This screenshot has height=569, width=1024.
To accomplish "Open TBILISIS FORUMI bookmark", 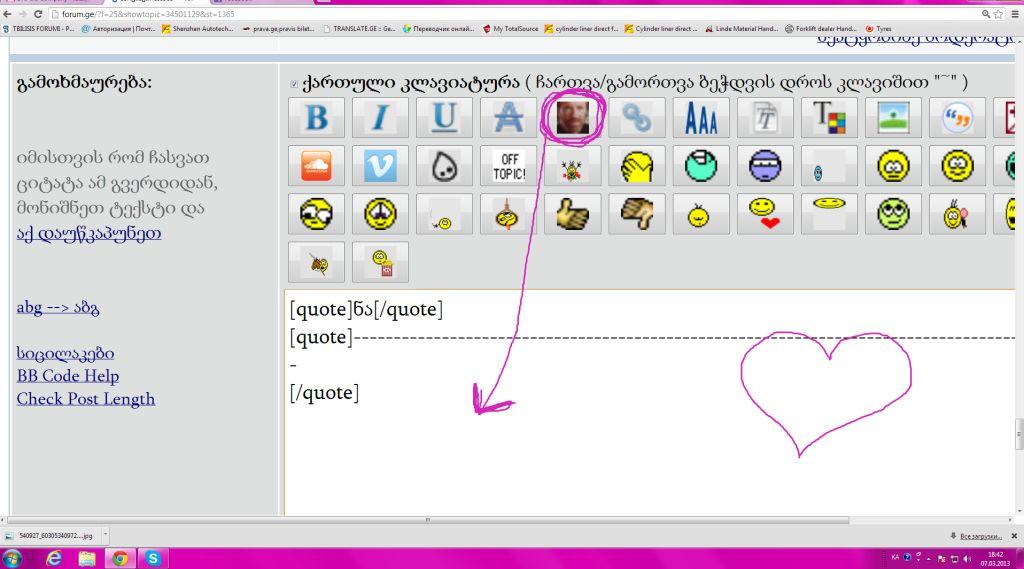I will (39, 29).
